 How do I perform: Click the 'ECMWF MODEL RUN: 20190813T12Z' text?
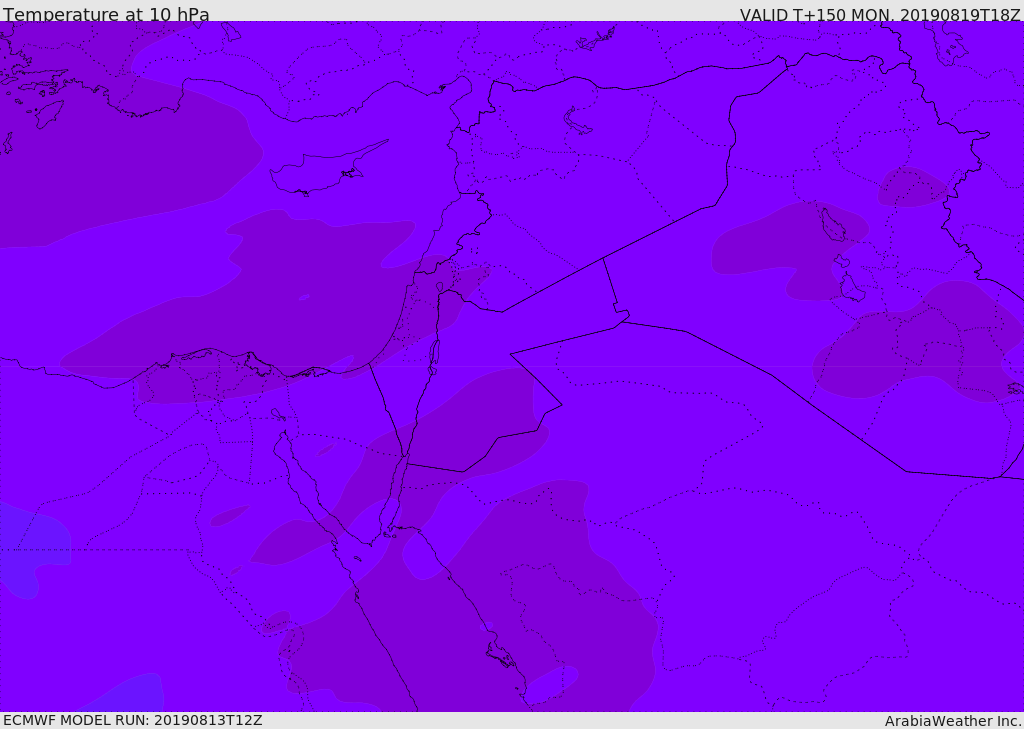coord(133,720)
